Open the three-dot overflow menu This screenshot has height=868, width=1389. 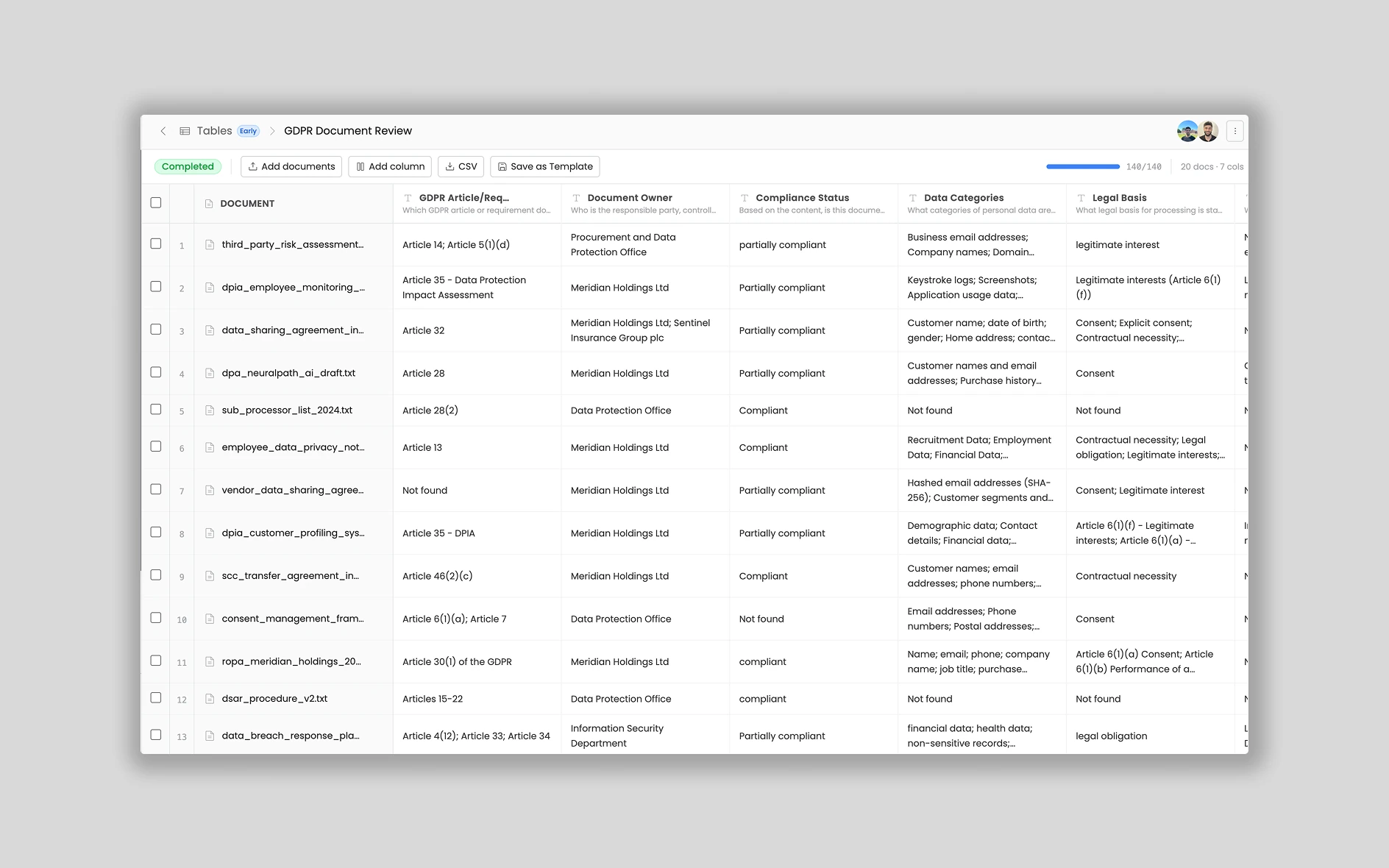[x=1235, y=130]
